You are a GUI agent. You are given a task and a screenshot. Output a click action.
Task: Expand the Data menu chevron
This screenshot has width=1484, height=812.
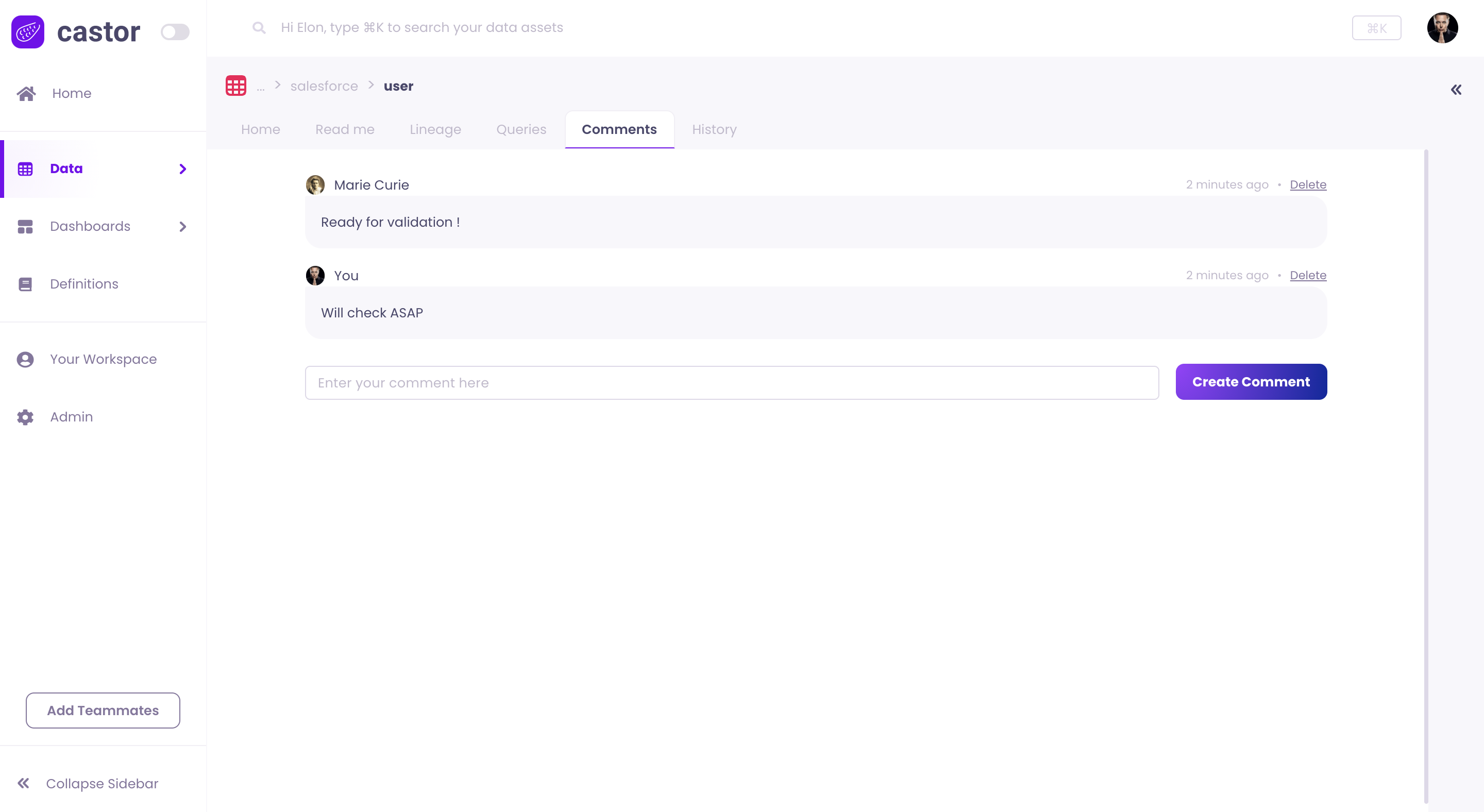click(182, 168)
